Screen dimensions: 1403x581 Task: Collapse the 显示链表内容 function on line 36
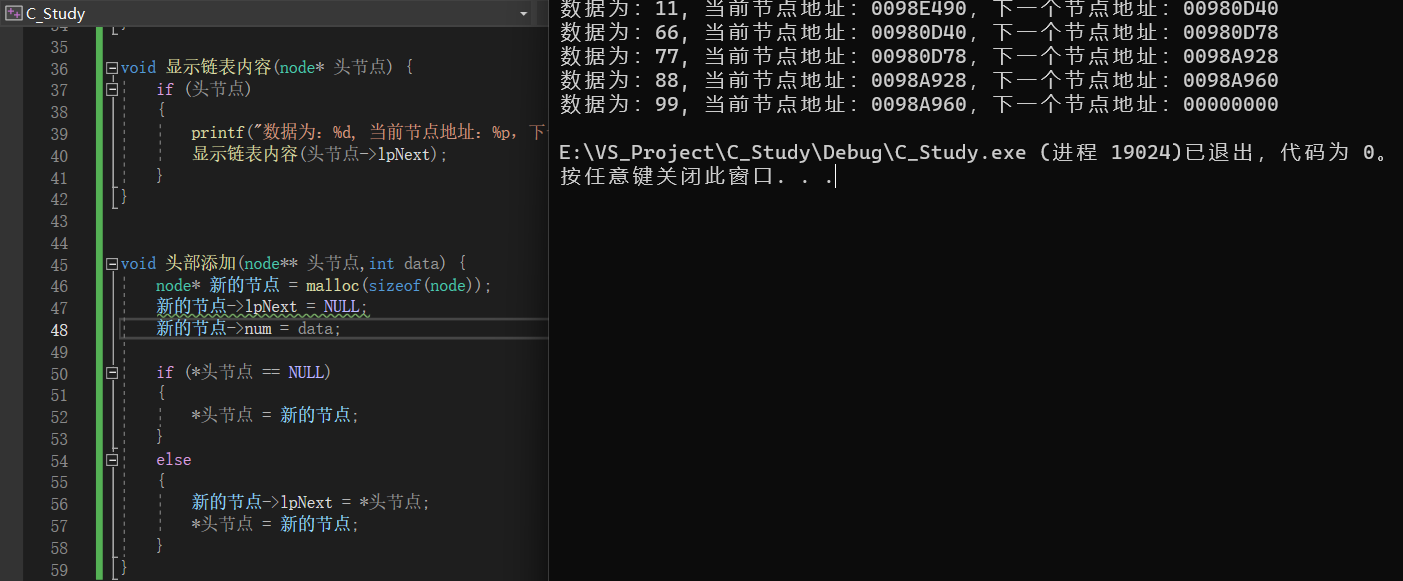(x=112, y=67)
